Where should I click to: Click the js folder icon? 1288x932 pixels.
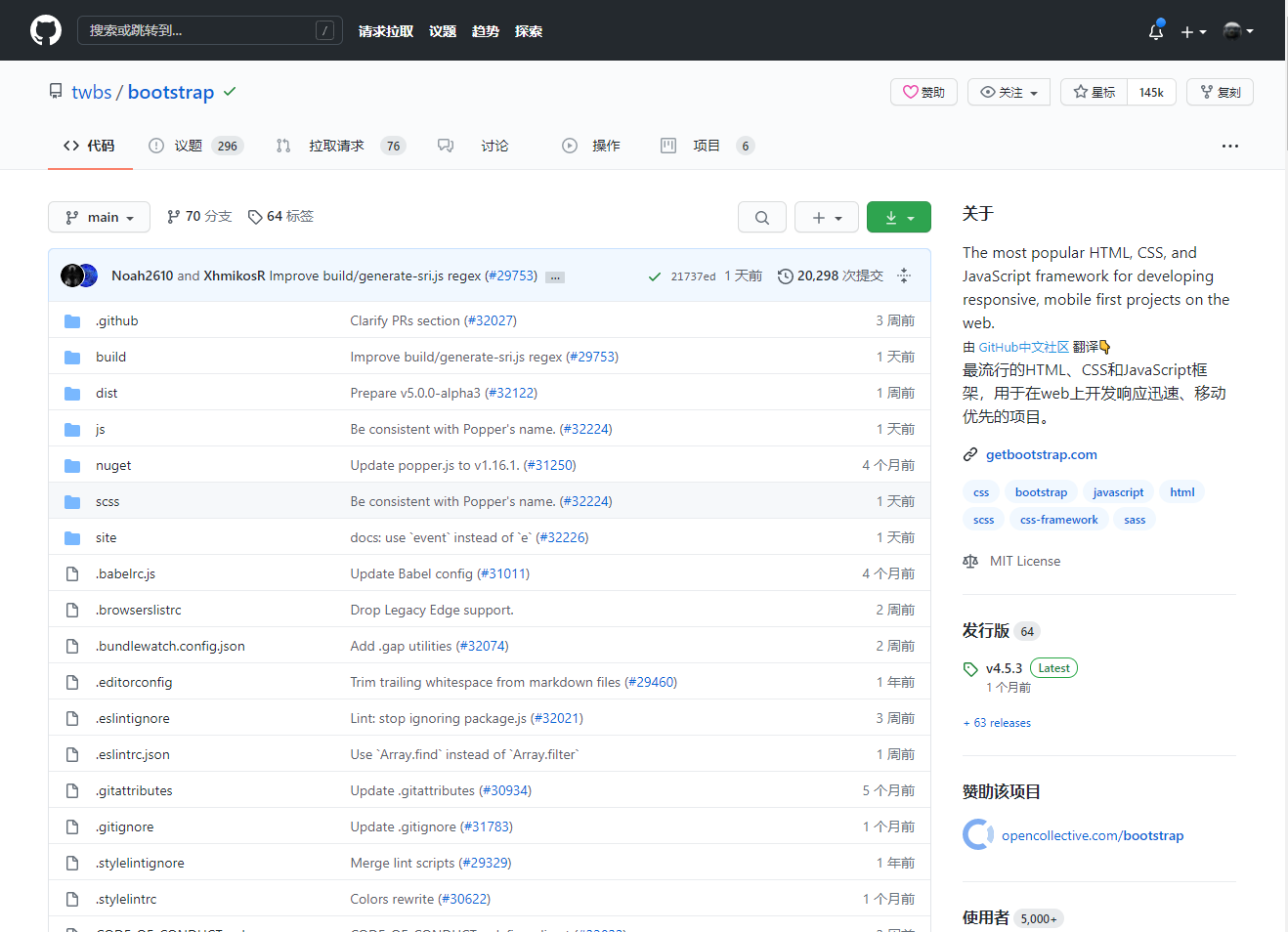pos(72,429)
